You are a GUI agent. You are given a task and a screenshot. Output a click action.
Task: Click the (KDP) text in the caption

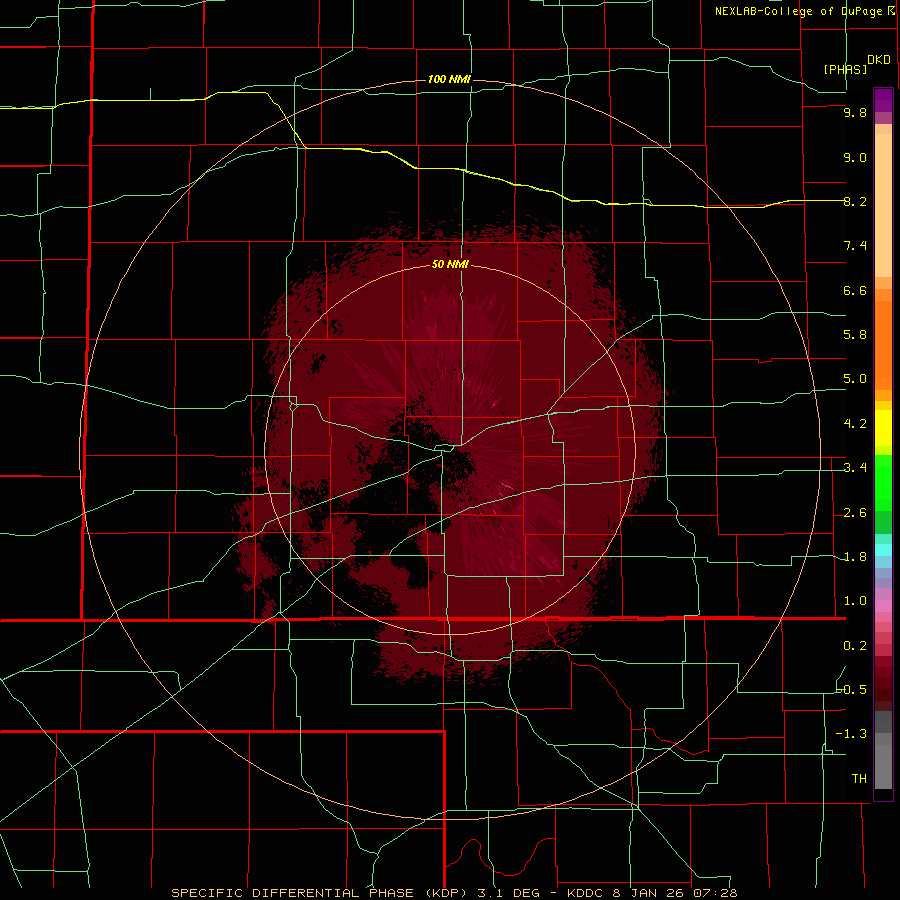pyautogui.click(x=448, y=893)
